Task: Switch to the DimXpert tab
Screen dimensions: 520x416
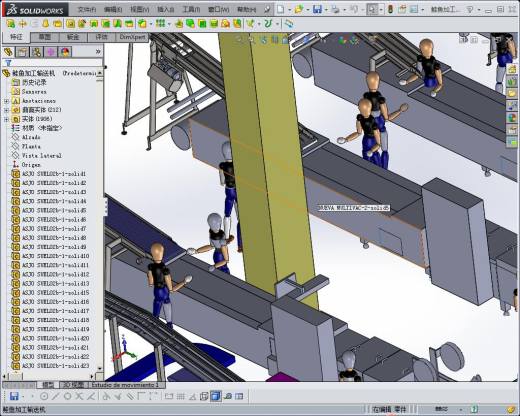Action: click(132, 37)
